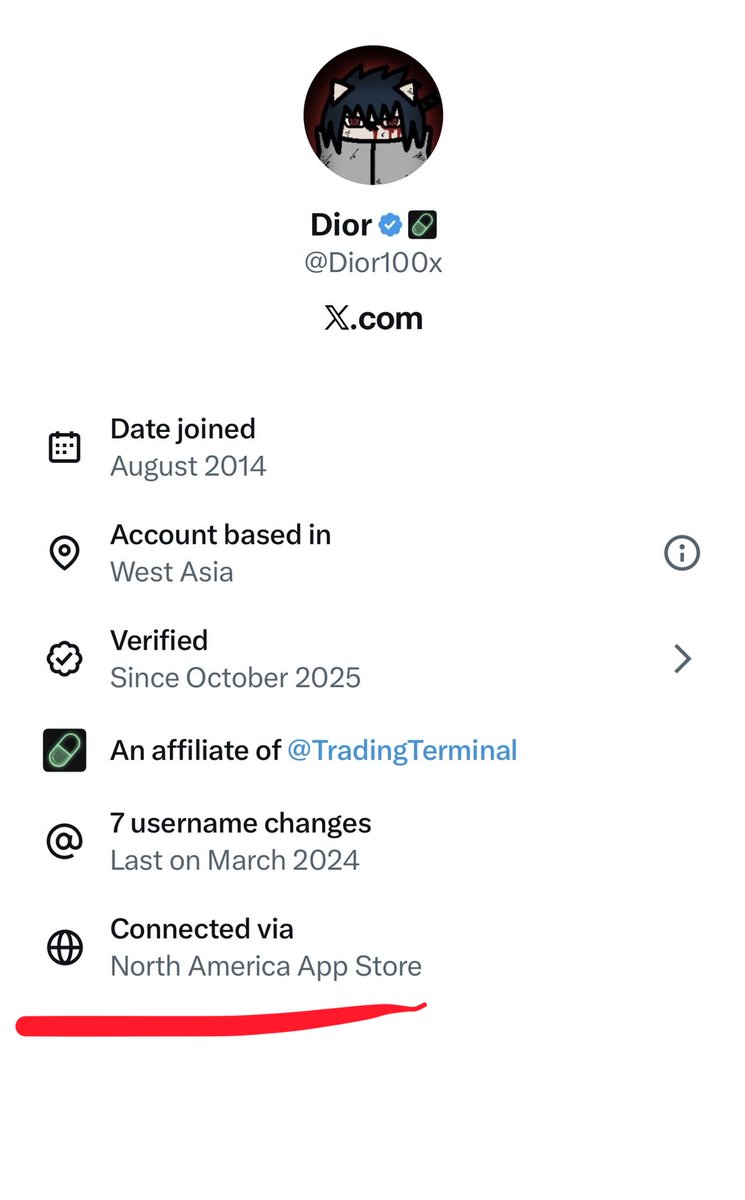Open the @TradingTerminal profile link
This screenshot has height=1200, width=745.
[402, 750]
